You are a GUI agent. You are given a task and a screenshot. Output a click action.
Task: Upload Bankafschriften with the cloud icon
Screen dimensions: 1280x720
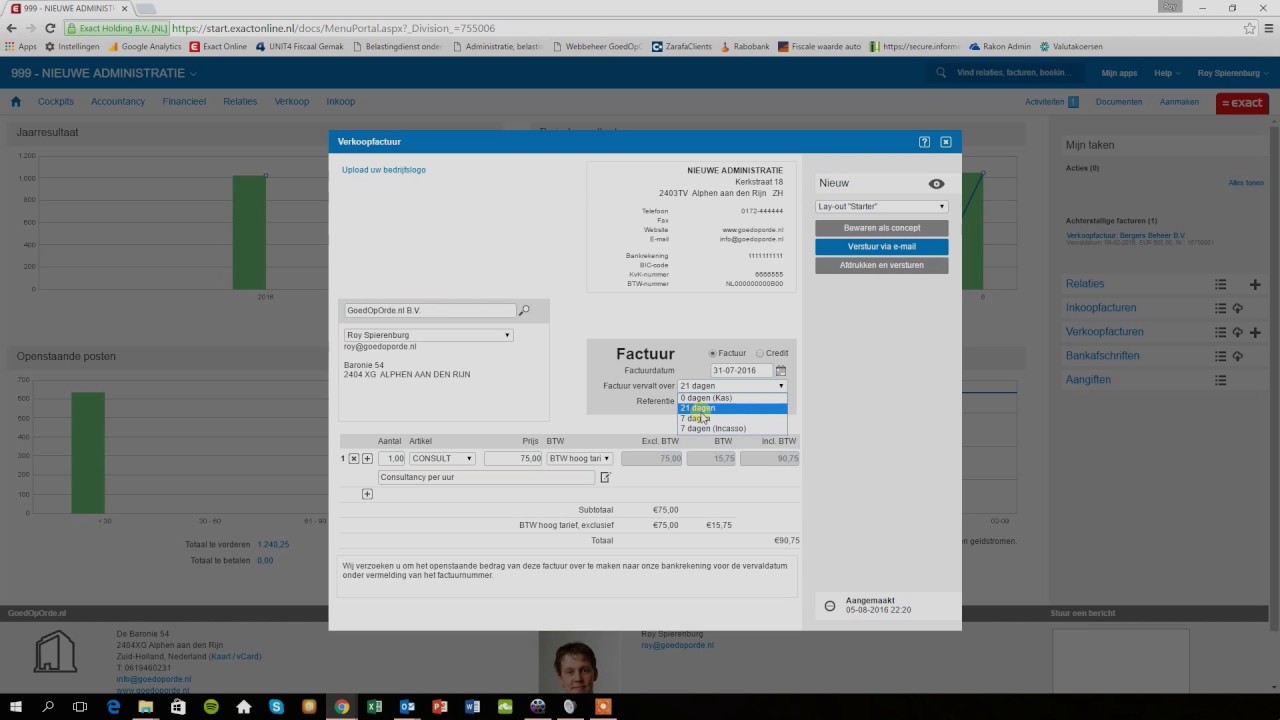point(1237,356)
